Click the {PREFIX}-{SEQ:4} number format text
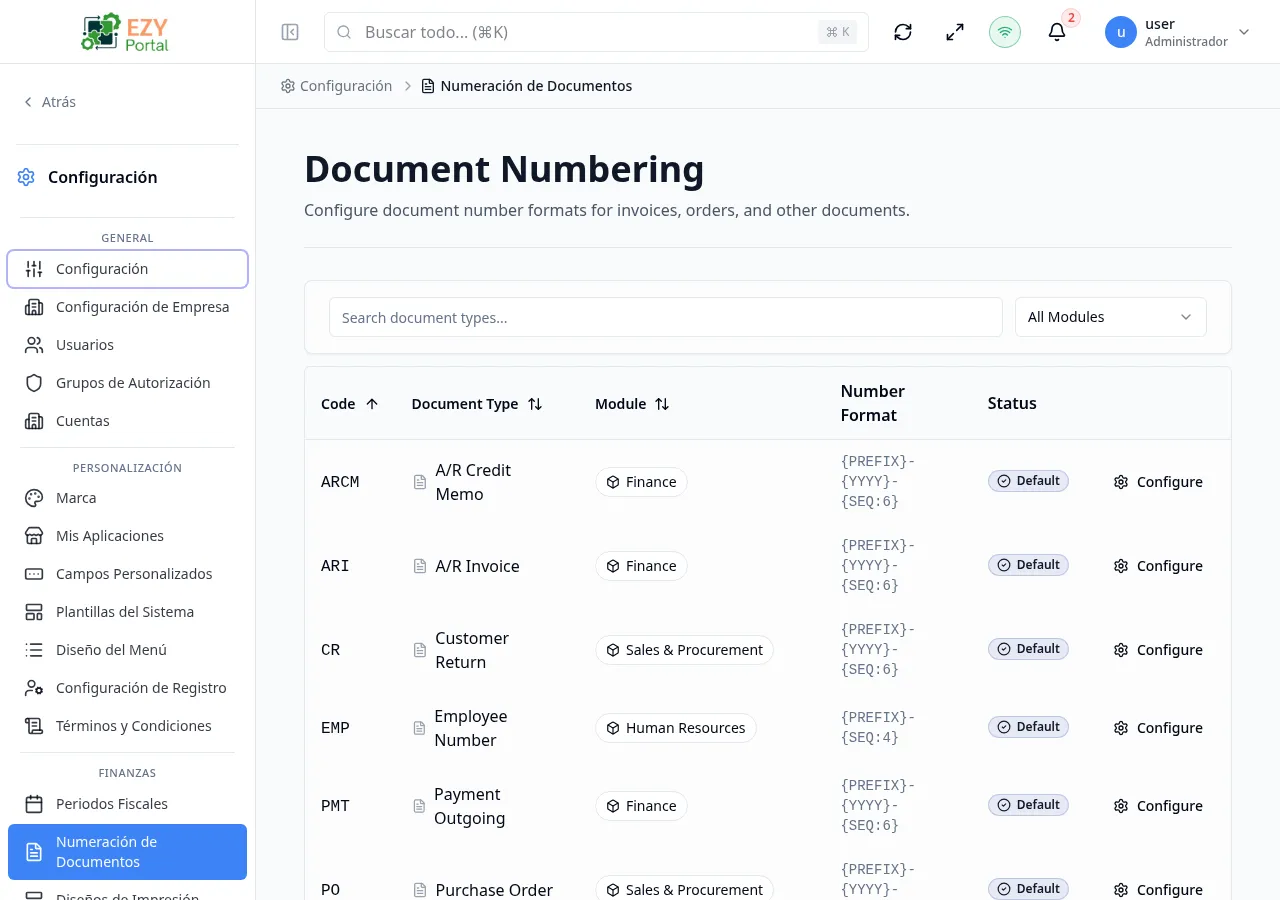Image resolution: width=1280 pixels, height=900 pixels. coord(878,728)
